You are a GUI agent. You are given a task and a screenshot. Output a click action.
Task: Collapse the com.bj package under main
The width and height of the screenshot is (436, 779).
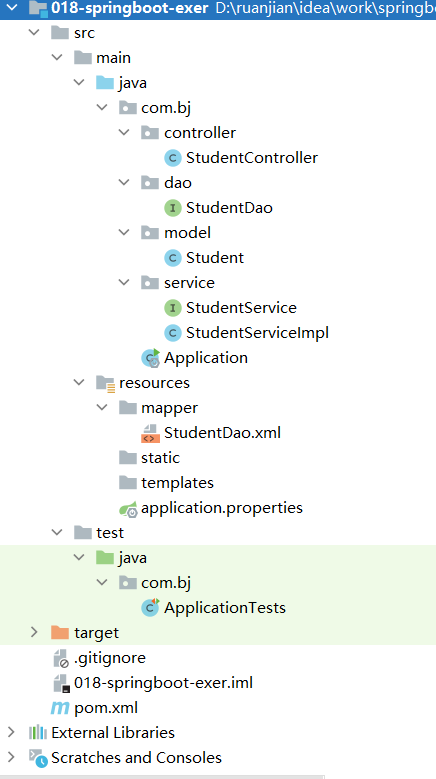[102, 107]
